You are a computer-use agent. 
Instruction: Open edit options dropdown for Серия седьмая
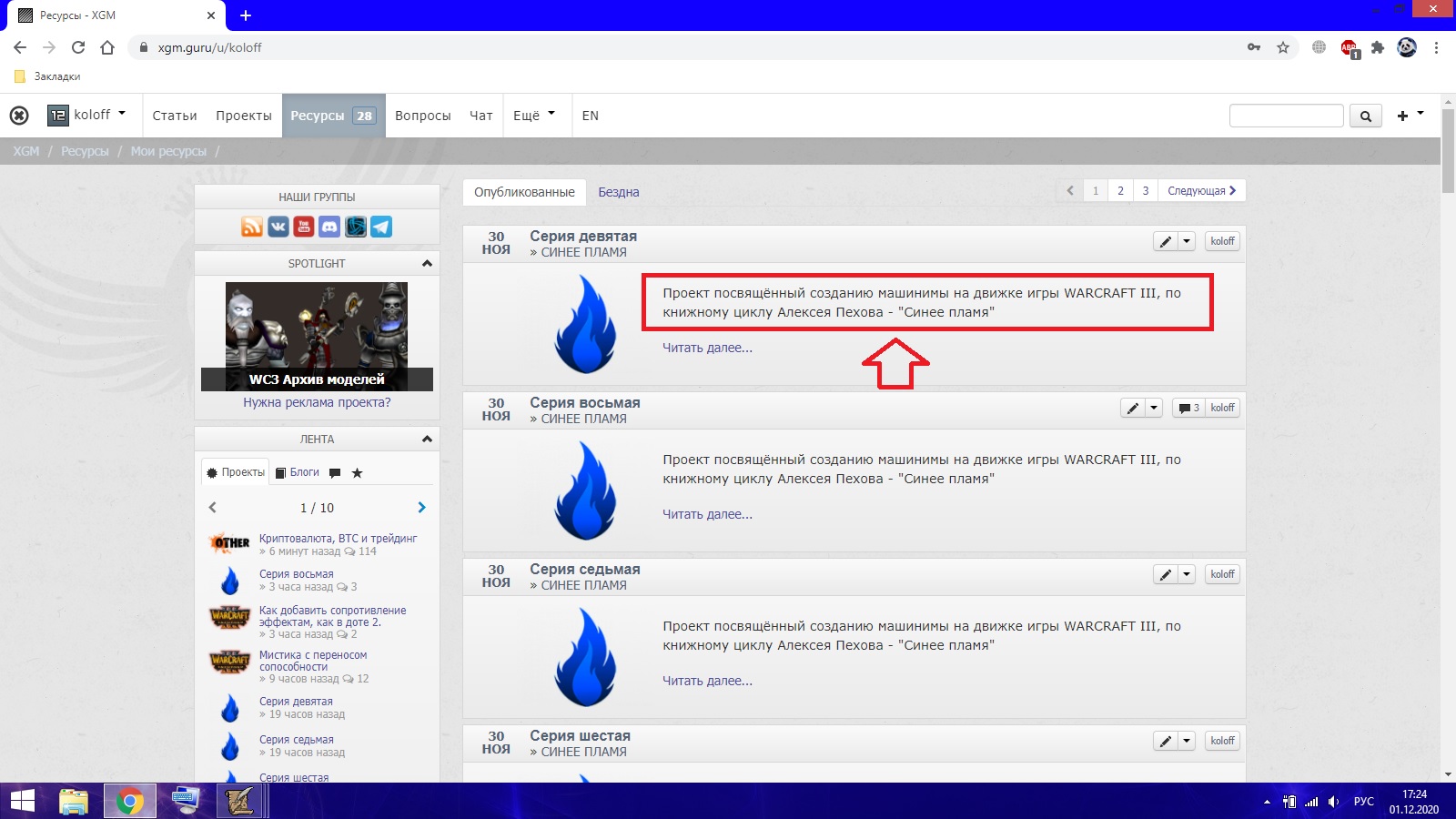[1187, 574]
